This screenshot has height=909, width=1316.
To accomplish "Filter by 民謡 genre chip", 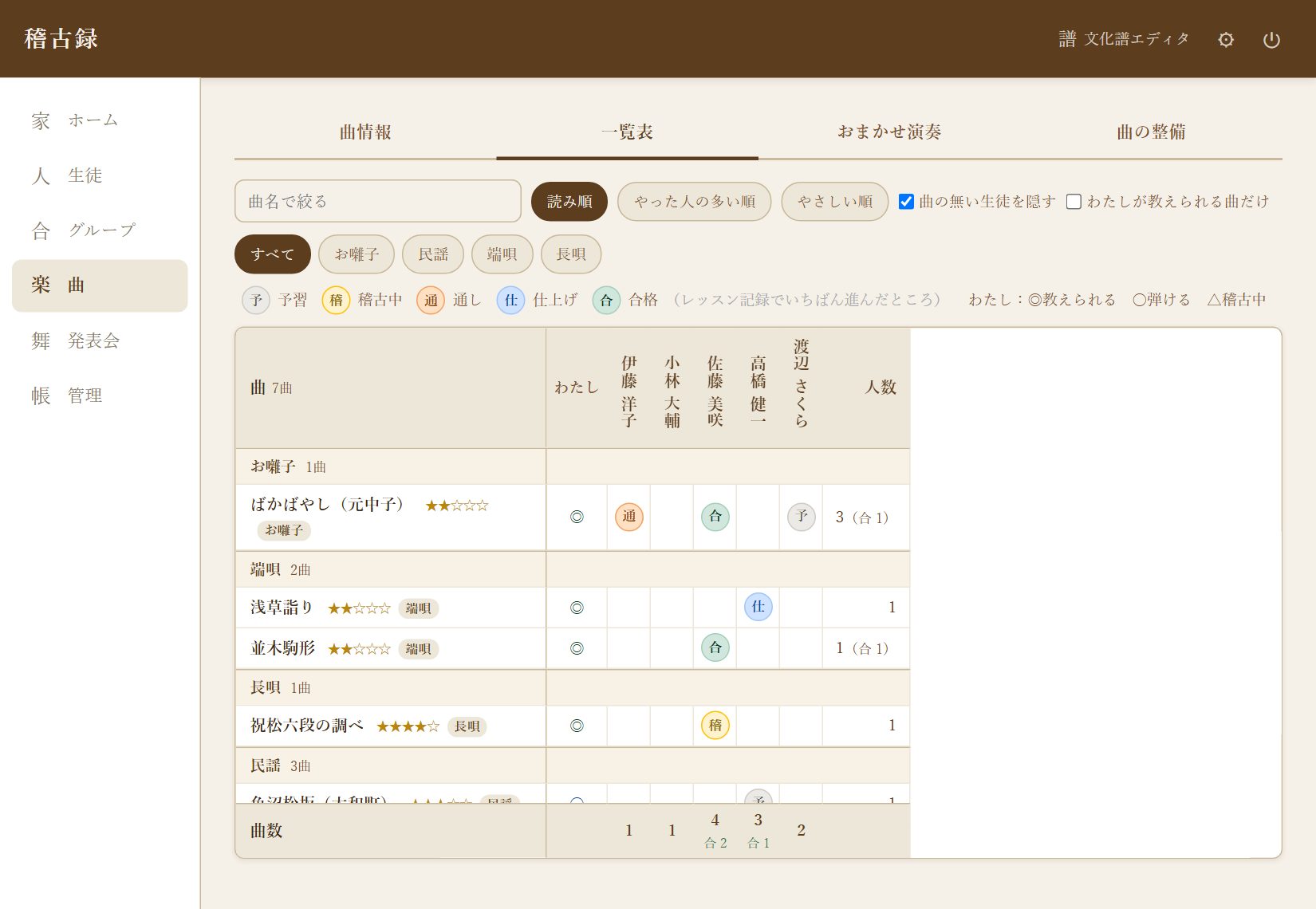I will tap(433, 254).
